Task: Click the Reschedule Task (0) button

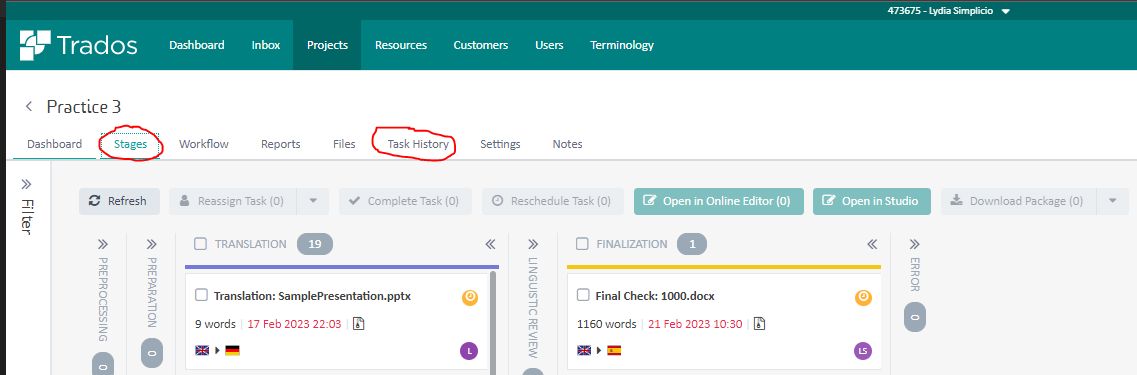Action: tap(553, 201)
